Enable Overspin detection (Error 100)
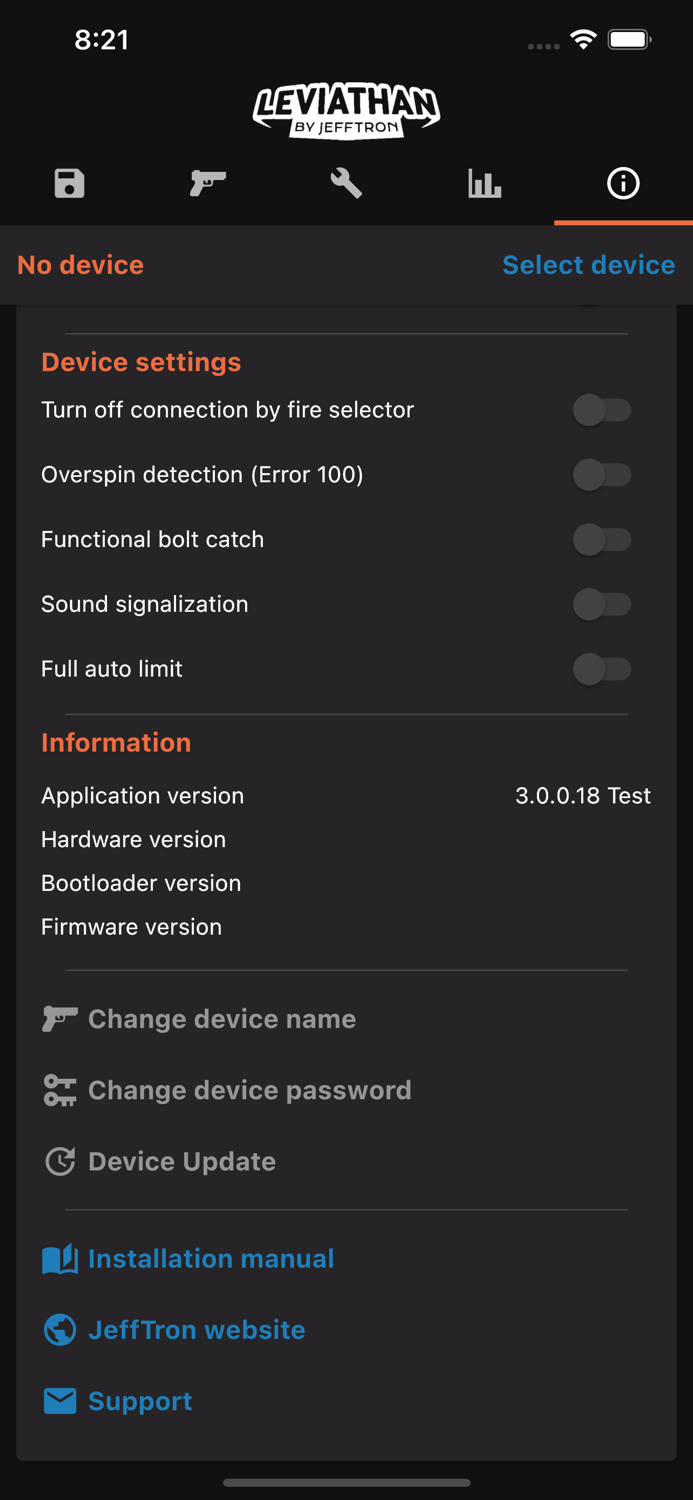The image size is (693, 1500). point(602,475)
